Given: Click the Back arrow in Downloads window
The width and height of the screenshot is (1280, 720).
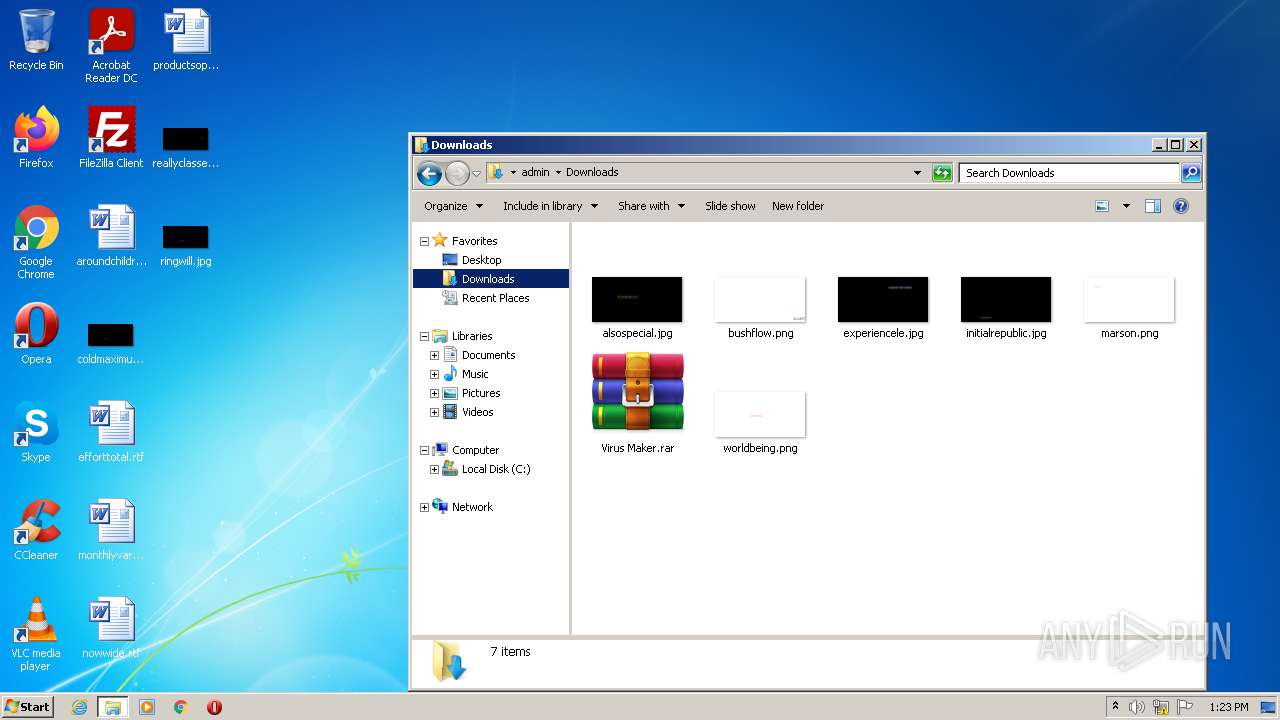Looking at the screenshot, I should tap(429, 173).
